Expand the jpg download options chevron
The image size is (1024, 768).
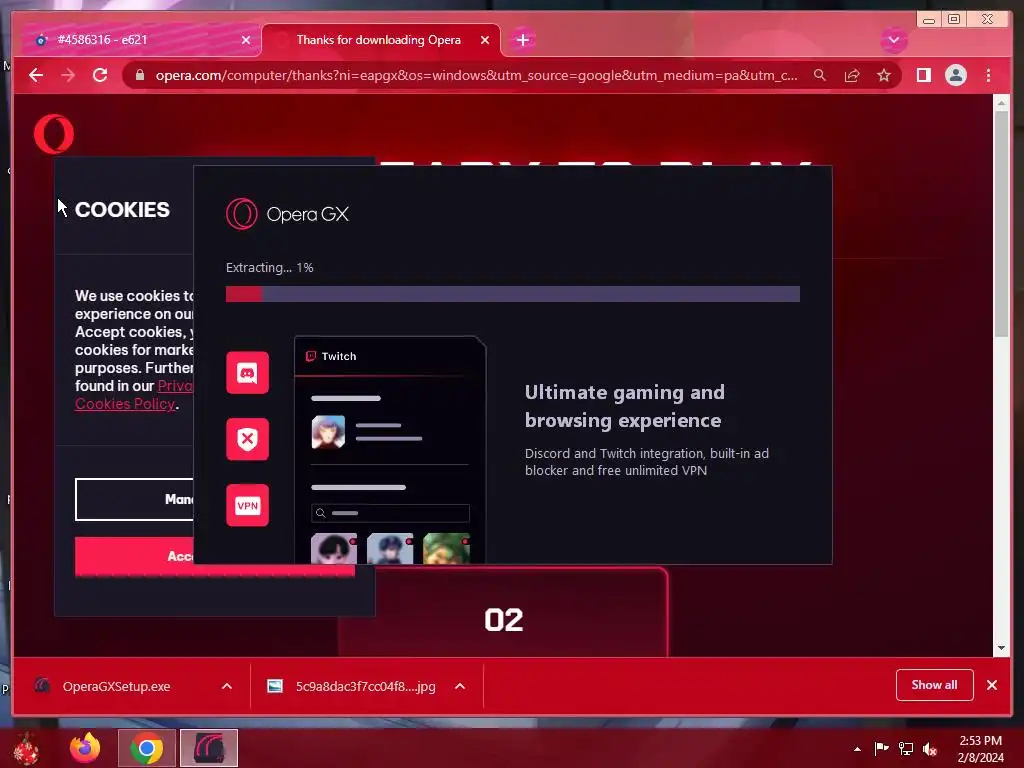460,686
